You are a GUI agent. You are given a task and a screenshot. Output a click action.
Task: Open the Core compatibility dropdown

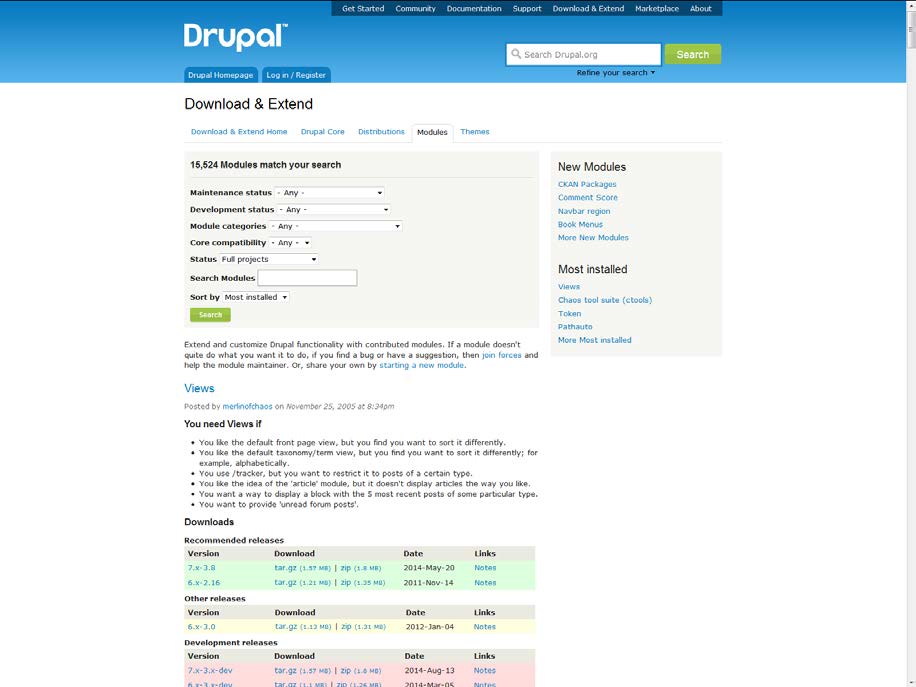pos(290,242)
